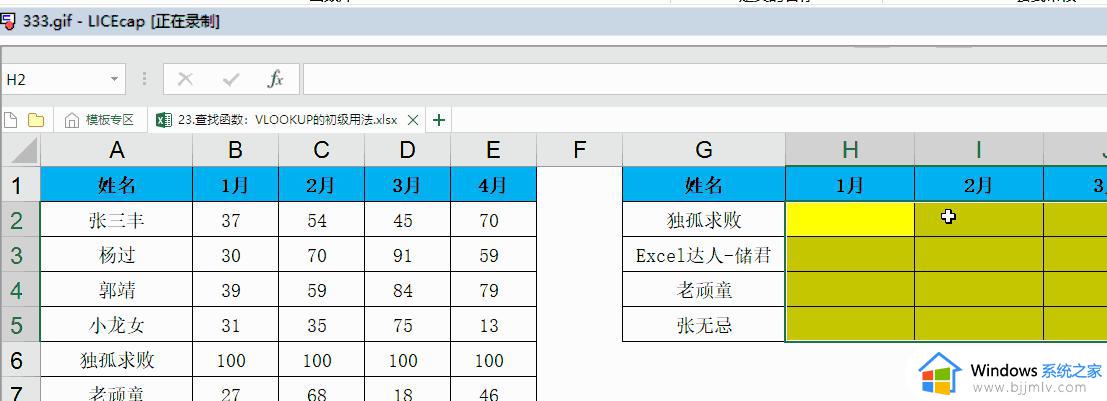Screen dimensions: 1107x401
Task: Click the 2月 header in column I
Action: [979, 184]
